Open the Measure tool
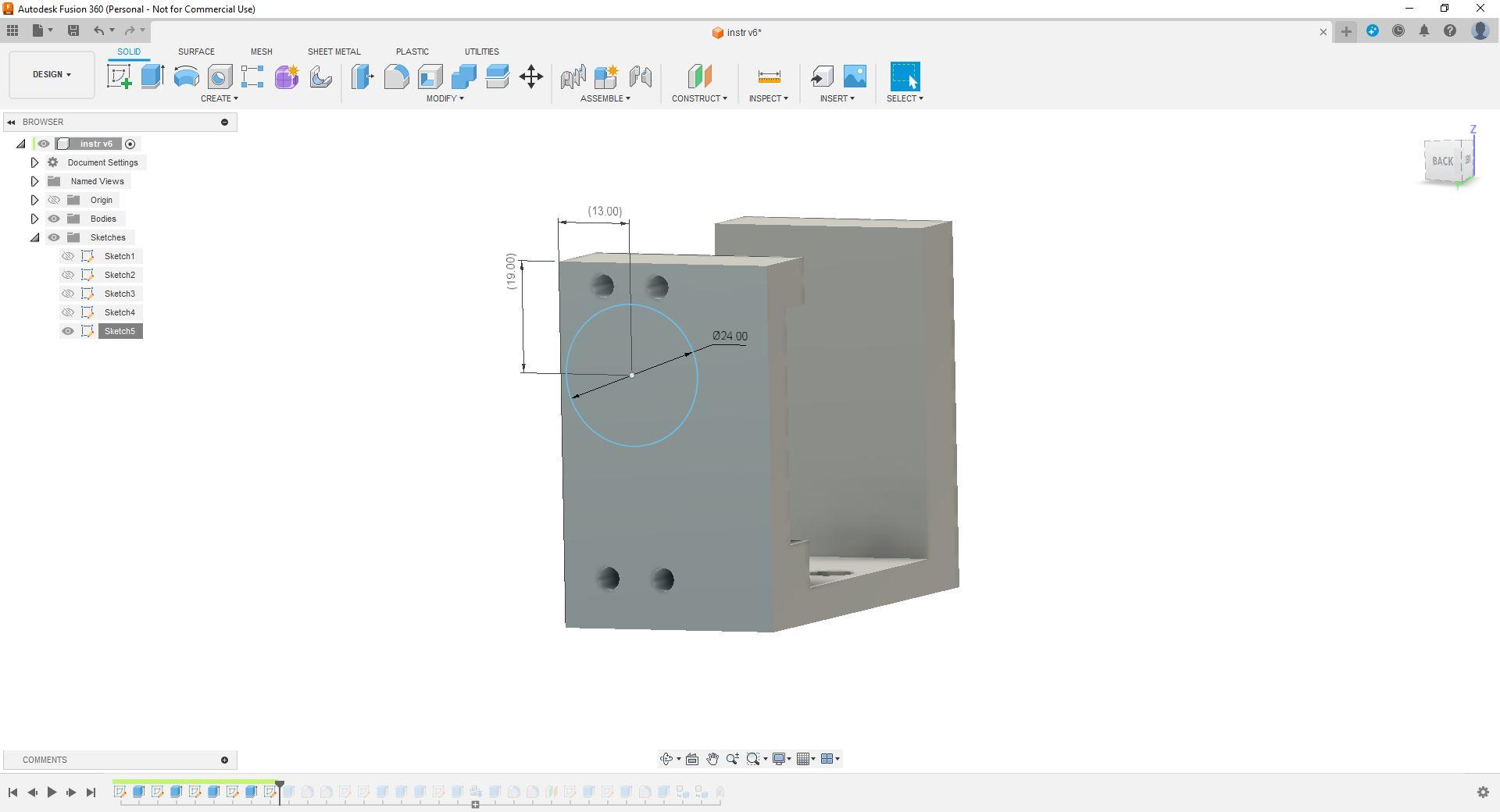Viewport: 1500px width, 812px height. 769,77
